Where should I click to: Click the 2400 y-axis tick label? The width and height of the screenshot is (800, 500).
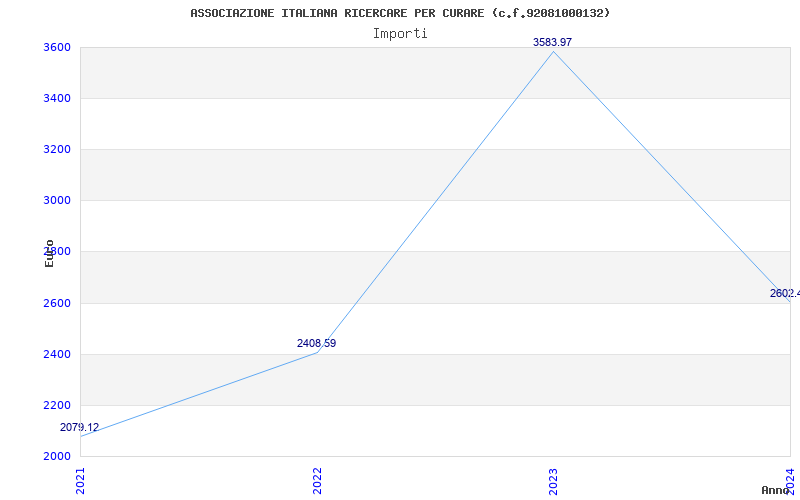click(x=56, y=355)
